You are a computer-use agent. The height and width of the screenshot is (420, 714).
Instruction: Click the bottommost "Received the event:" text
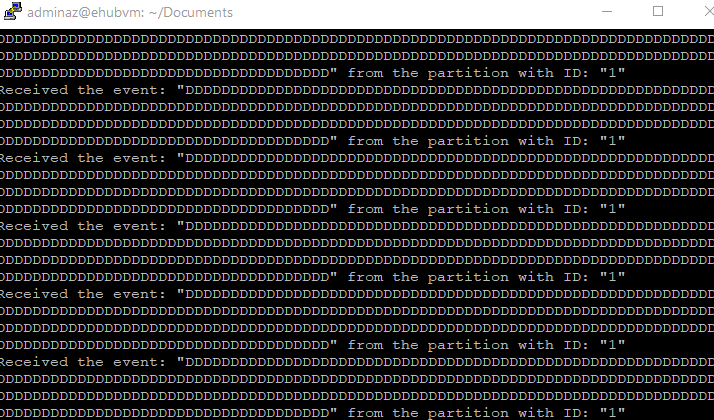(x=82, y=362)
